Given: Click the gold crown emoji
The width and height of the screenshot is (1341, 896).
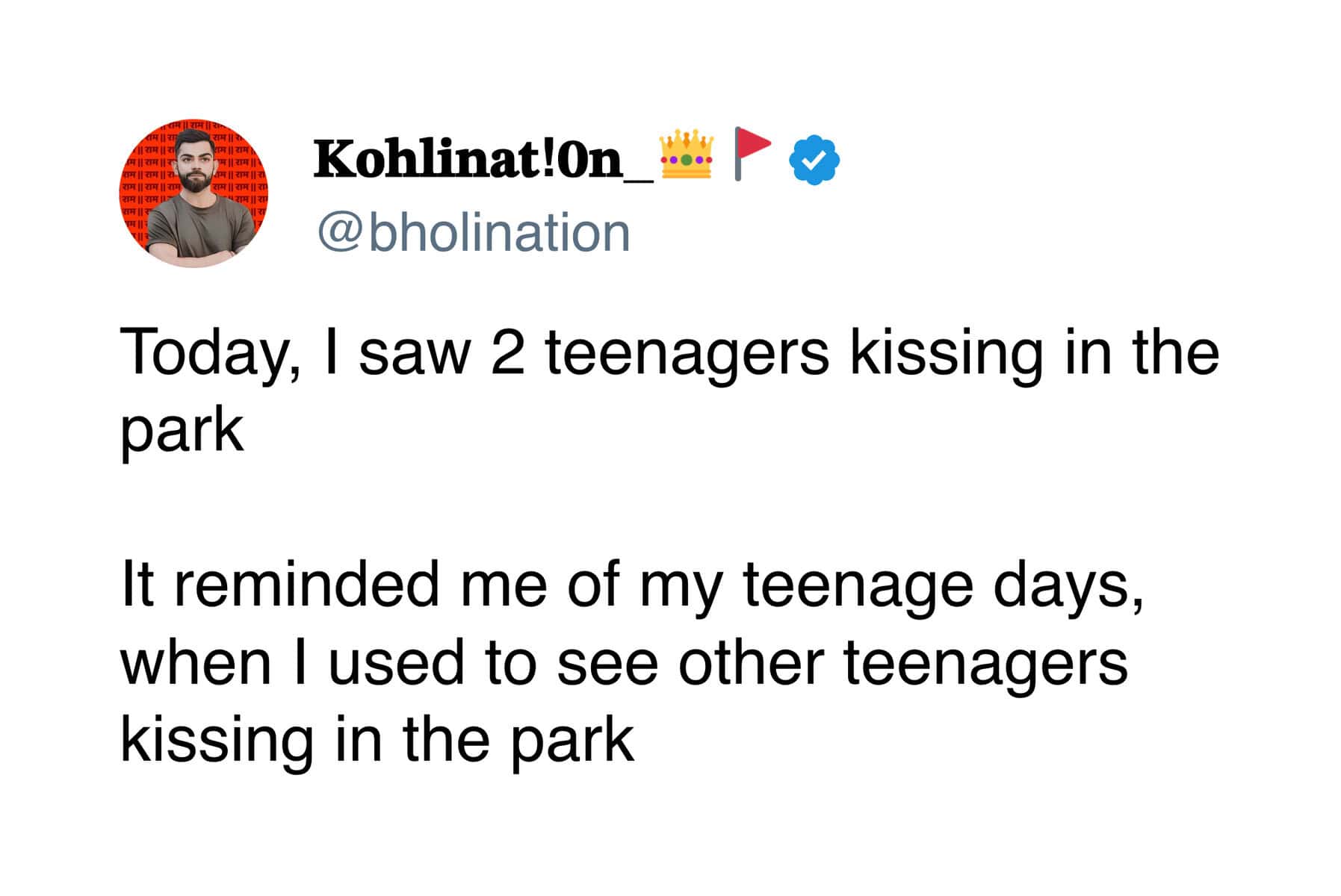Looking at the screenshot, I should click(687, 155).
